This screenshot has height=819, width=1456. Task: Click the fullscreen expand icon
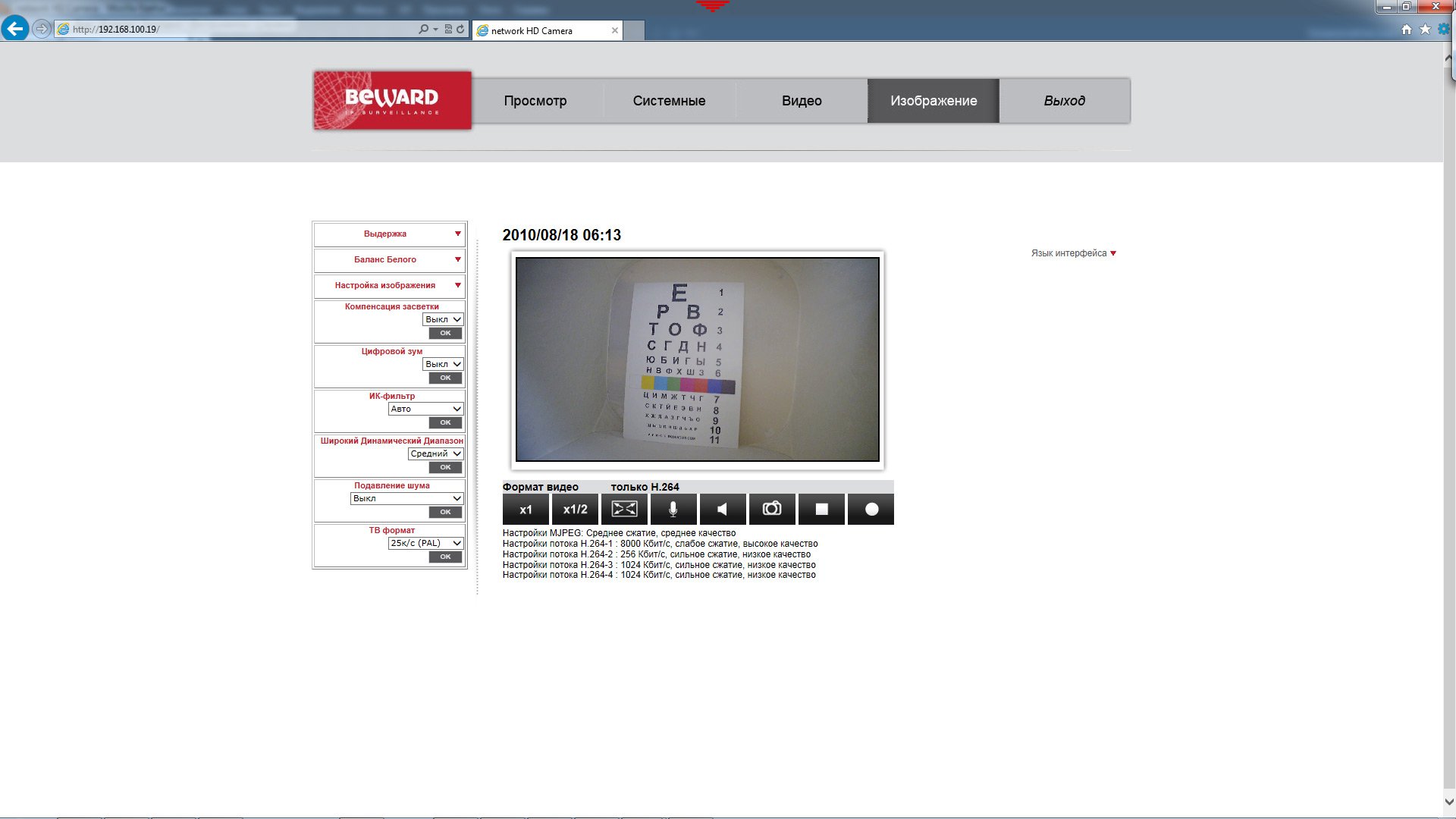pyautogui.click(x=624, y=509)
